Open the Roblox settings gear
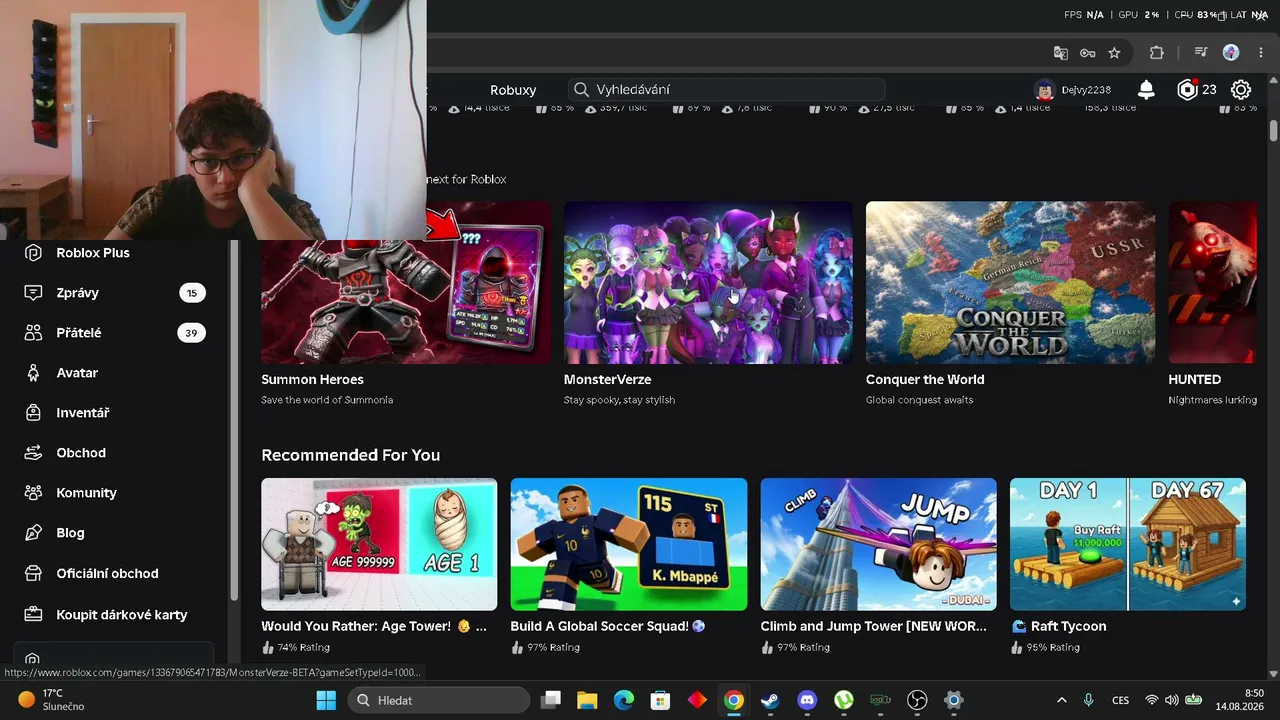 (1241, 90)
